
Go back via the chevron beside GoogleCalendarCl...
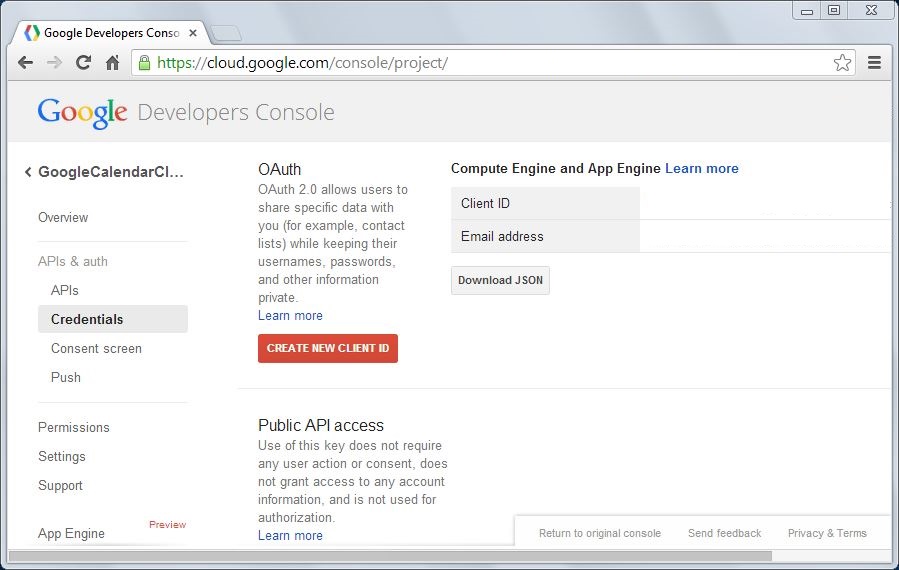pyautogui.click(x=28, y=172)
